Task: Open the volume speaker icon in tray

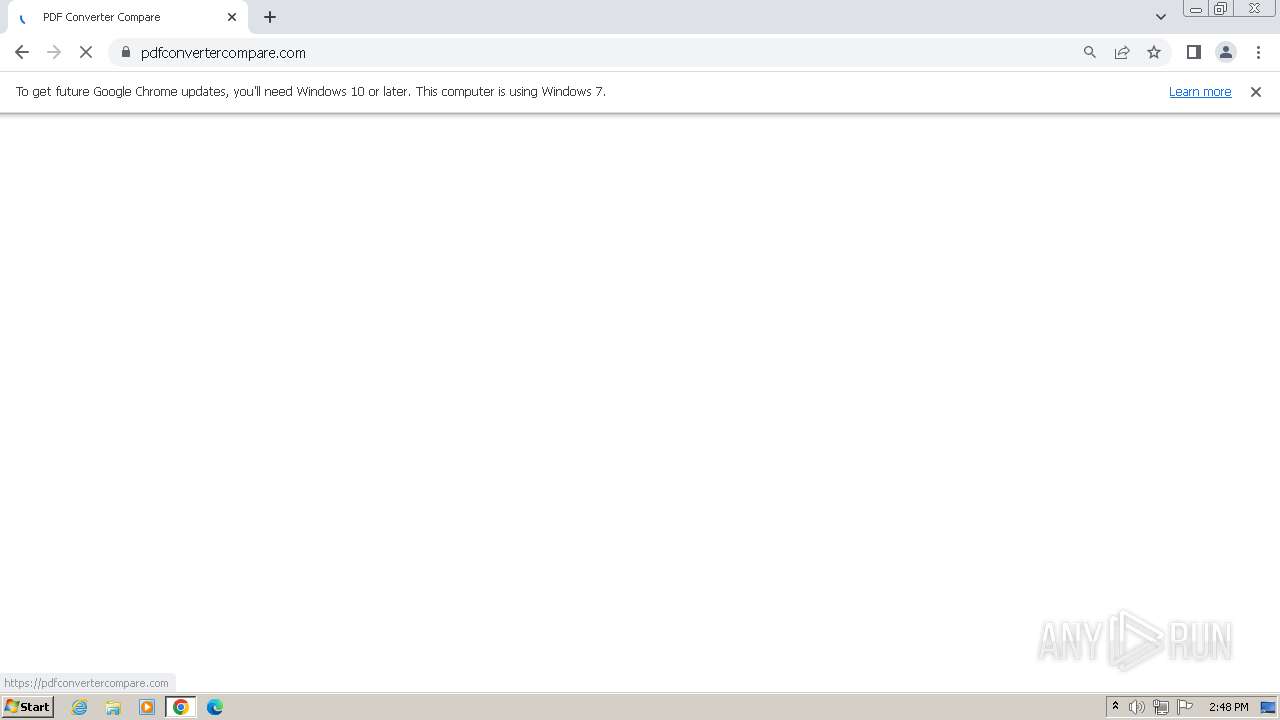Action: click(1137, 707)
